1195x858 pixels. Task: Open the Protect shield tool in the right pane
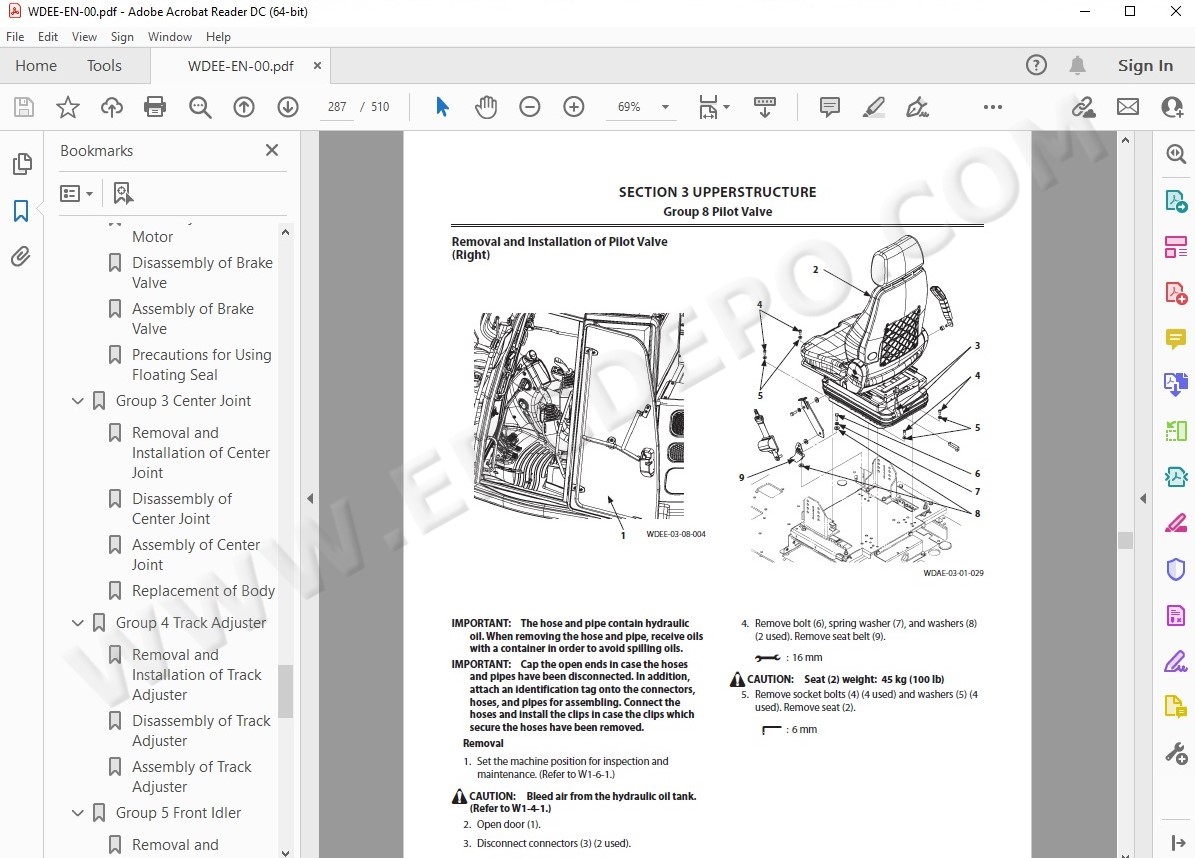[x=1176, y=569]
